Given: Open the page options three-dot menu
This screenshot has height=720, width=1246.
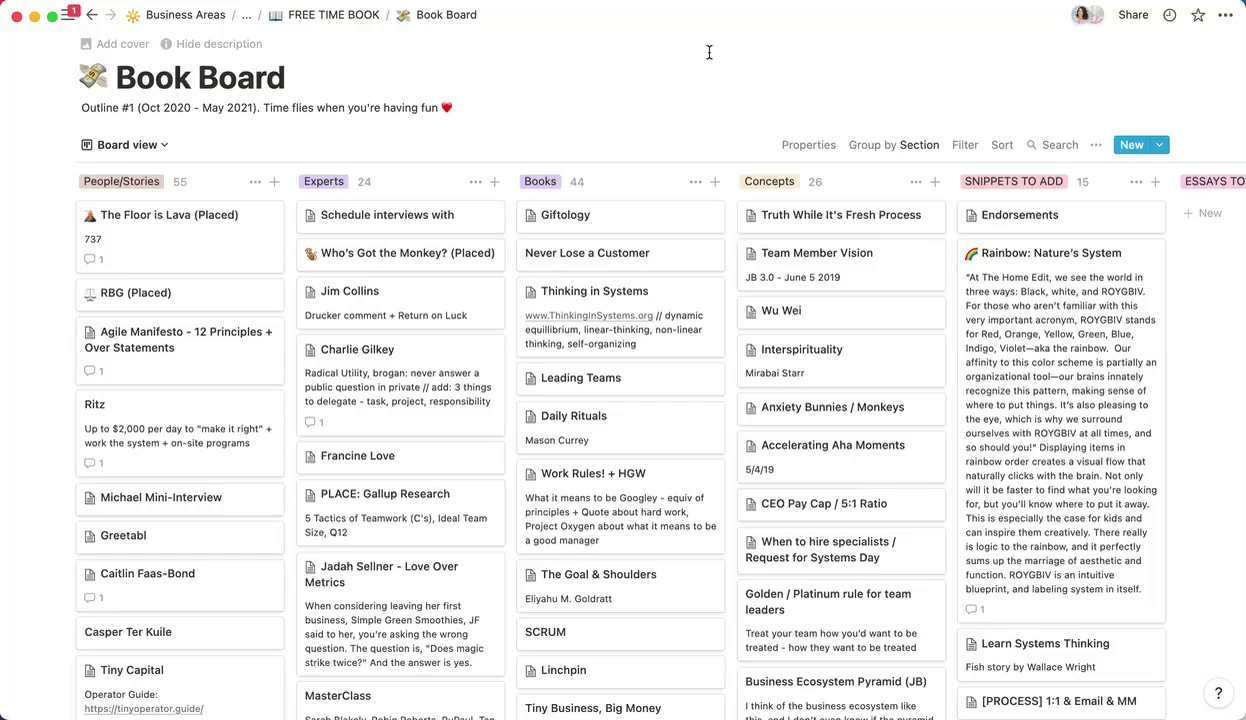Looking at the screenshot, I should click(1225, 15).
